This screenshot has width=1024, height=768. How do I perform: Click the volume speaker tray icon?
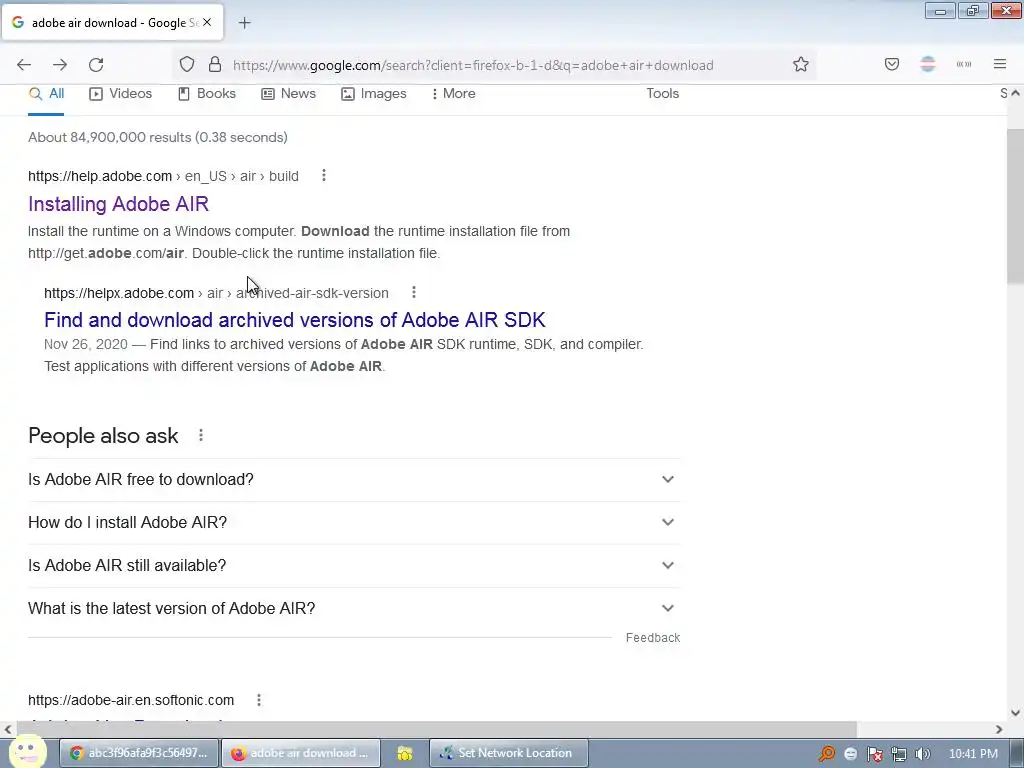(x=923, y=754)
